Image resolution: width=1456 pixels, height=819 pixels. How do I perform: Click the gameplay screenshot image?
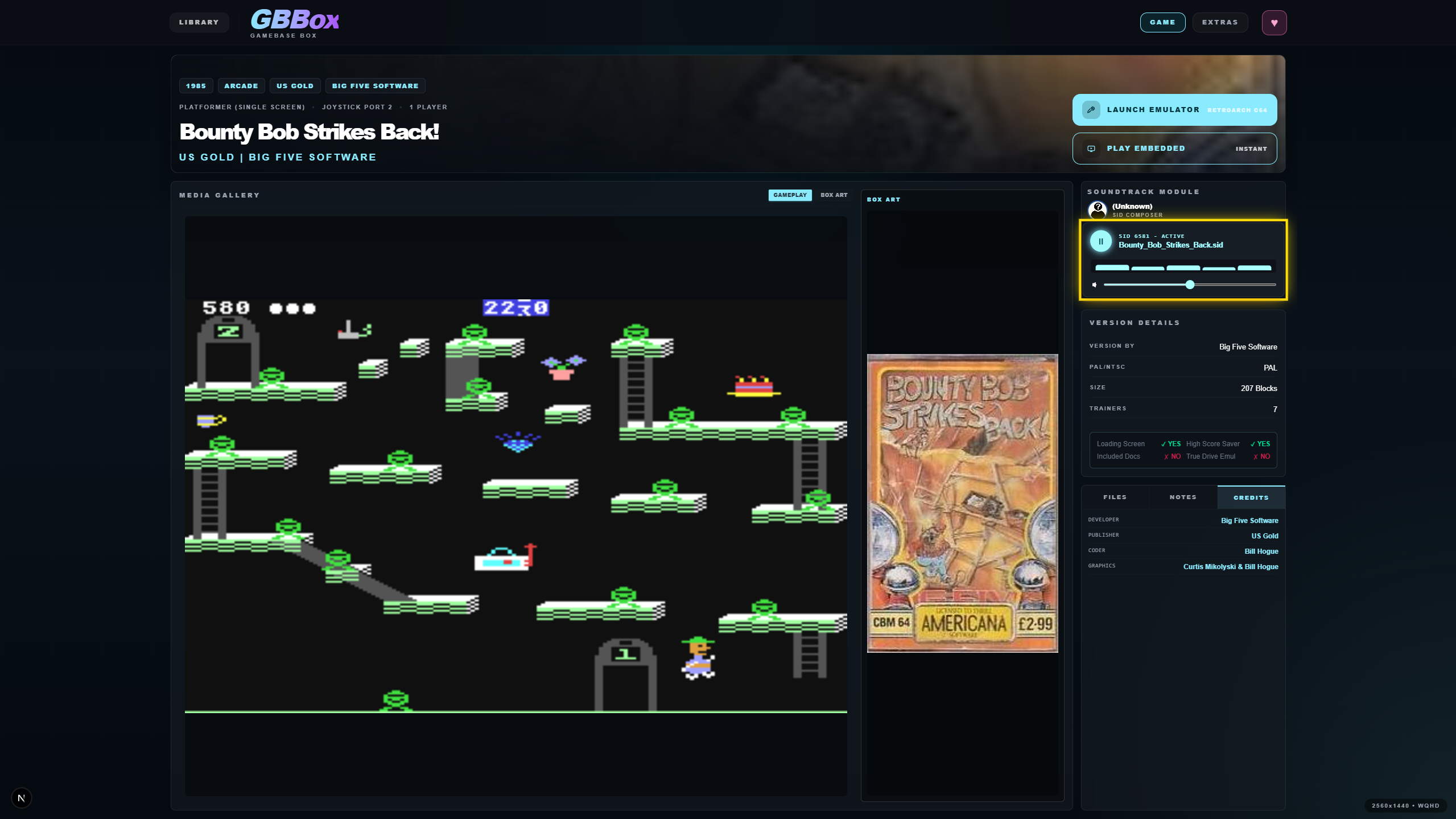515,506
